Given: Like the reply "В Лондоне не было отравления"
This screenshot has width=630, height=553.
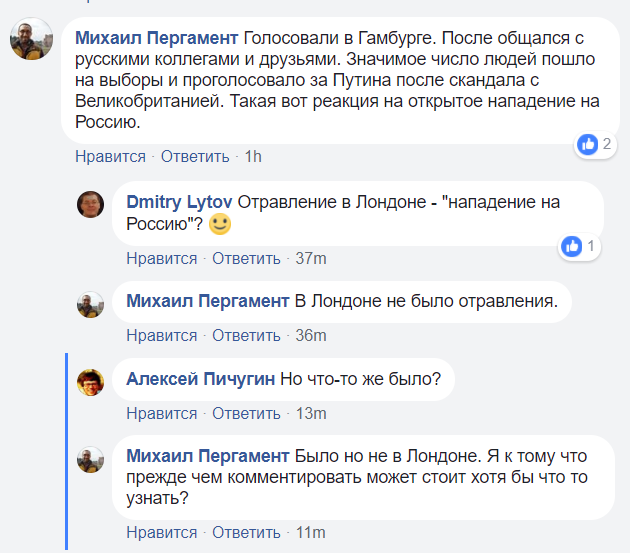Looking at the screenshot, I should (x=161, y=335).
